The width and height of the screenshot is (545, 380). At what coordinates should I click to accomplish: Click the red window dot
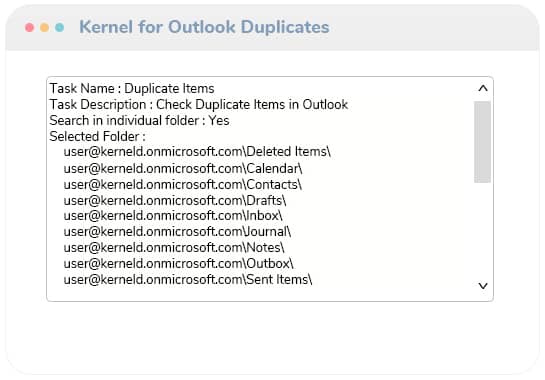pyautogui.click(x=30, y=27)
